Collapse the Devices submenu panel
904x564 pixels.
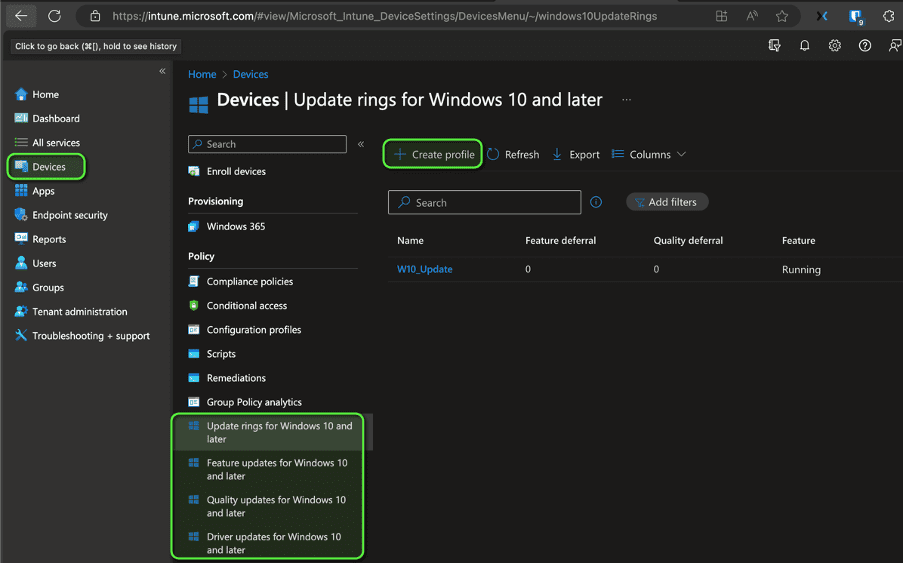click(x=361, y=145)
